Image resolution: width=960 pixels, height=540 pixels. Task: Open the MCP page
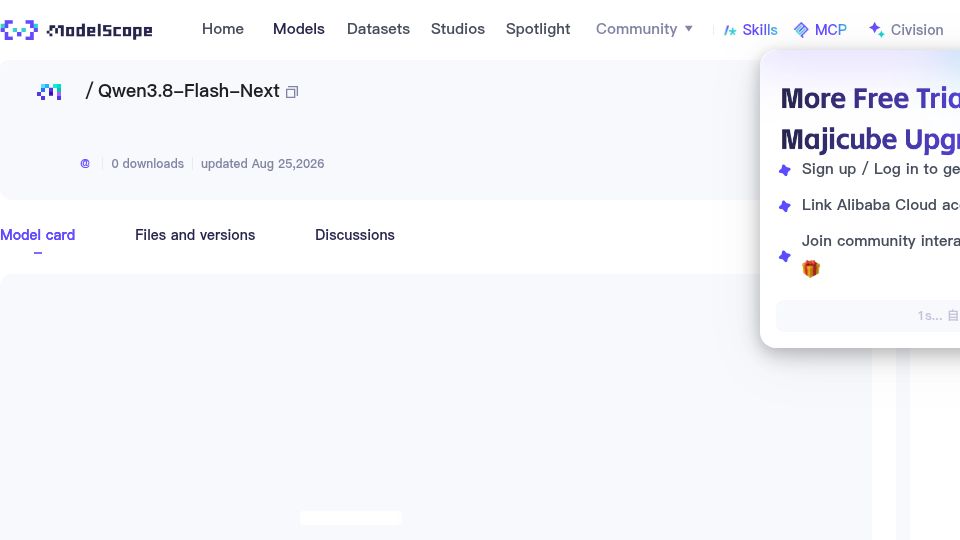(x=820, y=29)
